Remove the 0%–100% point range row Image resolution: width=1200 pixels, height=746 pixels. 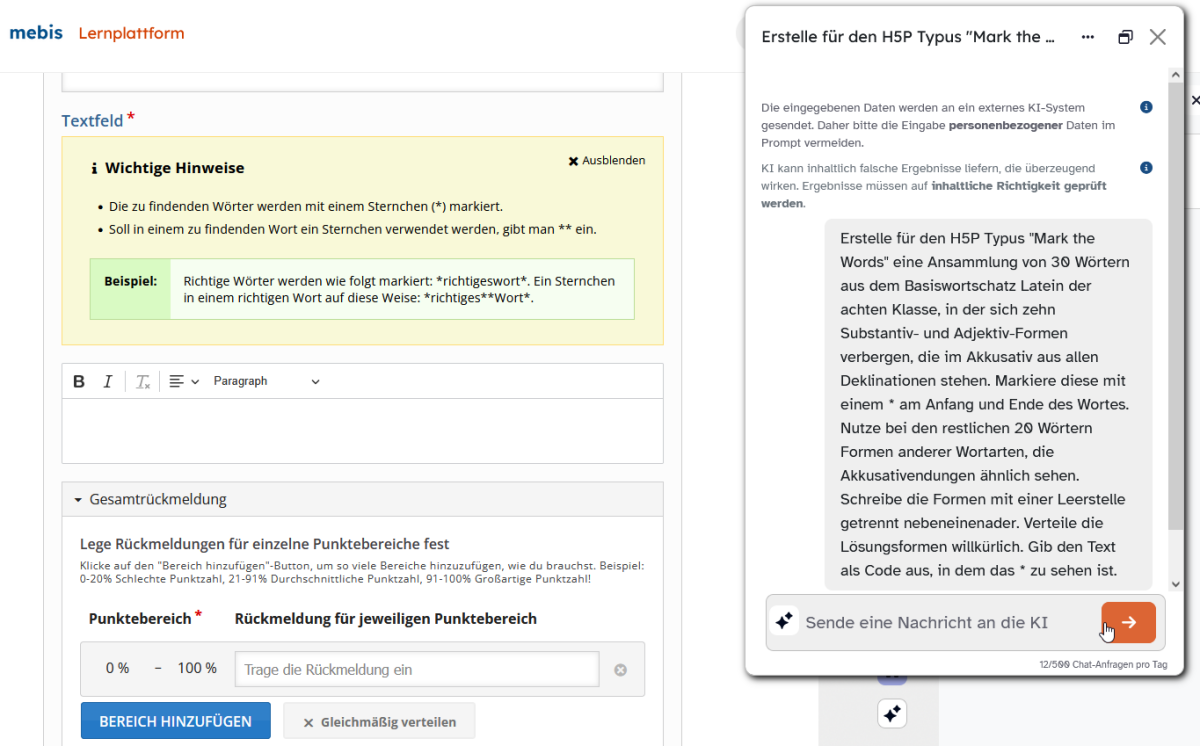[x=620, y=670]
